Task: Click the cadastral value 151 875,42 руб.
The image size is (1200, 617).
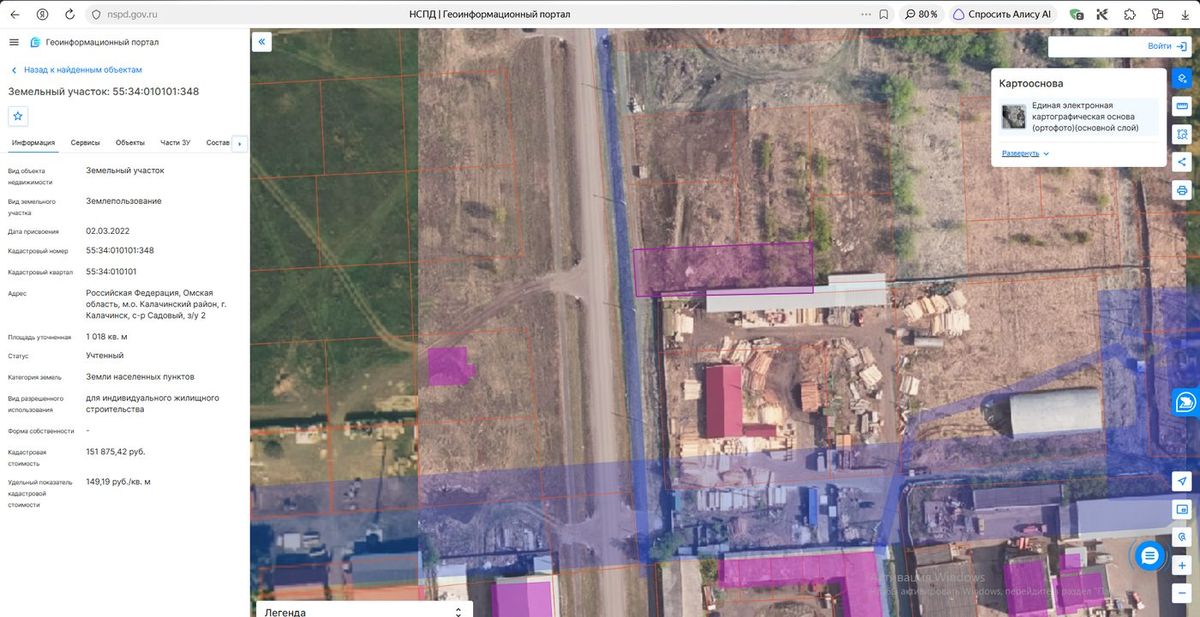Action: 116,452
